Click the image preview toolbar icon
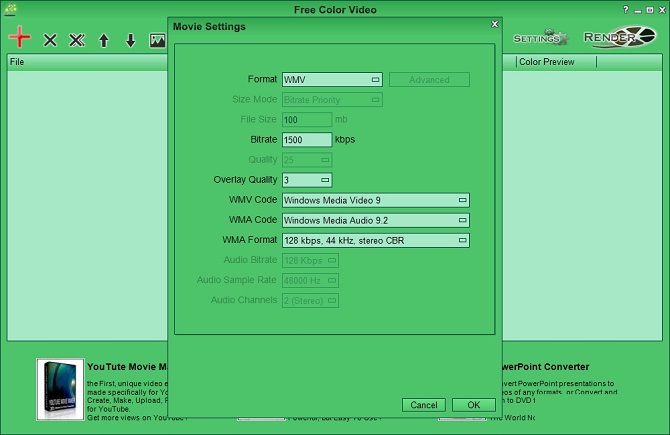This screenshot has height=435, width=670. (157, 41)
